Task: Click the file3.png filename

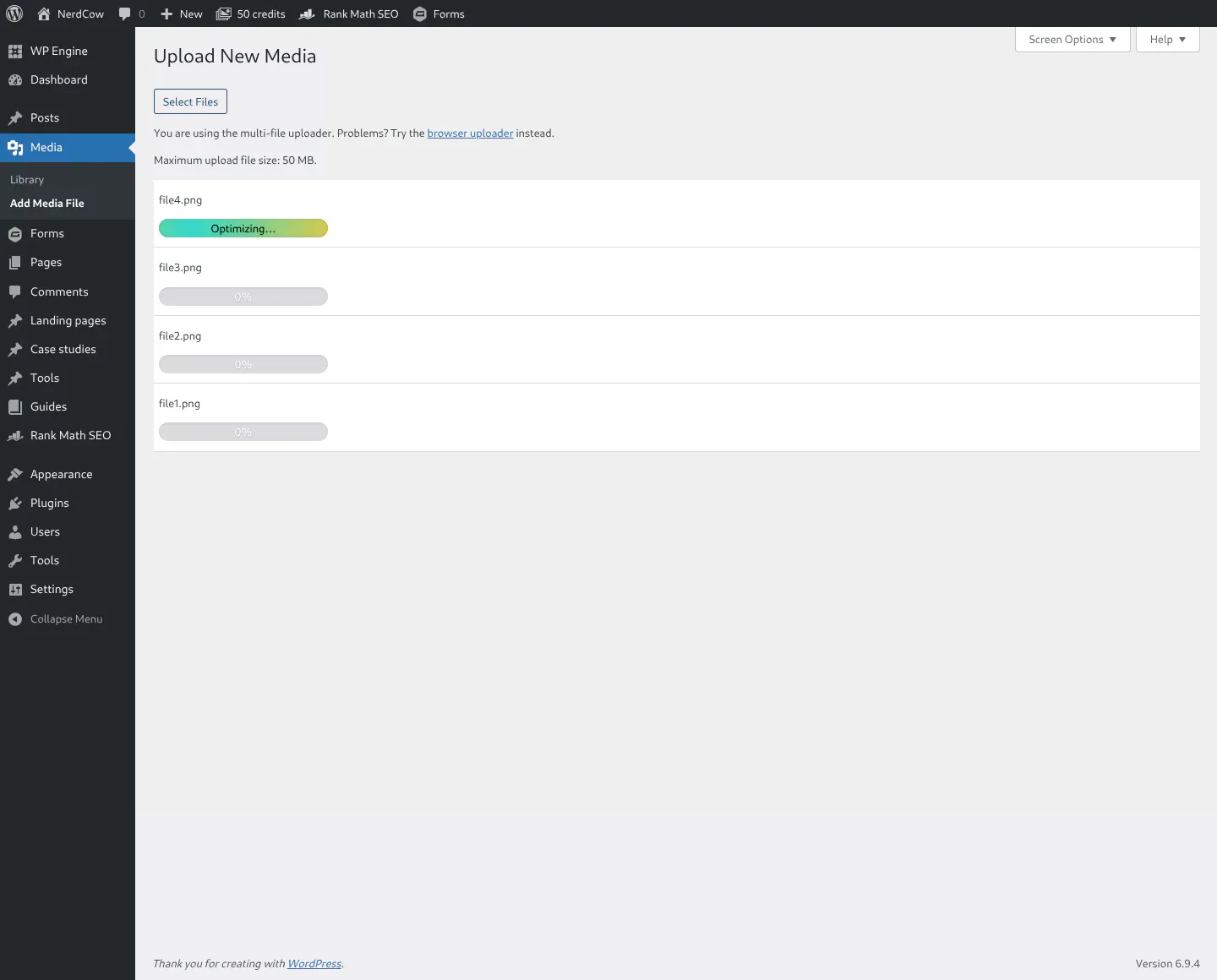Action: (180, 268)
